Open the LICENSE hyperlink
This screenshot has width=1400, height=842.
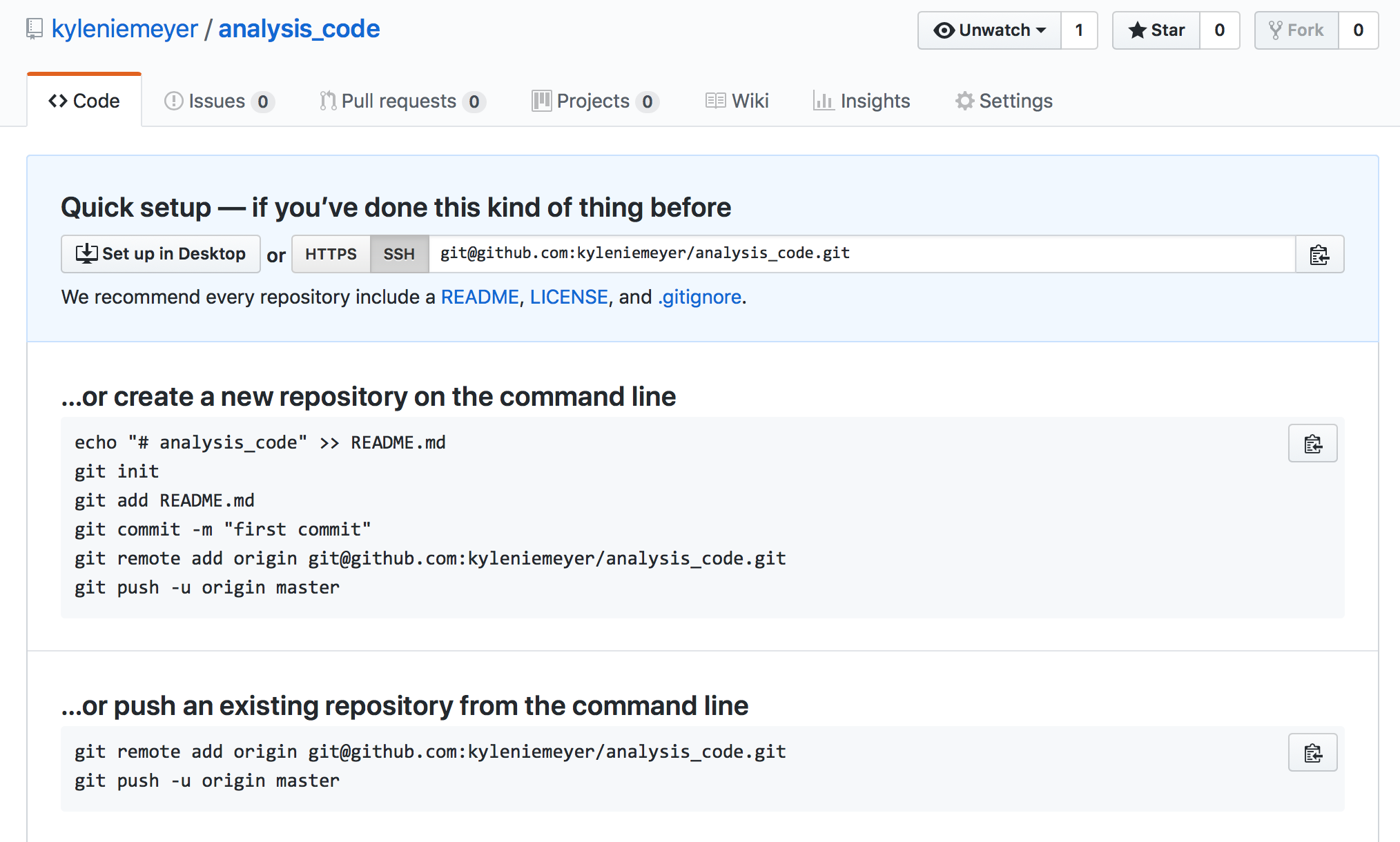[x=568, y=297]
